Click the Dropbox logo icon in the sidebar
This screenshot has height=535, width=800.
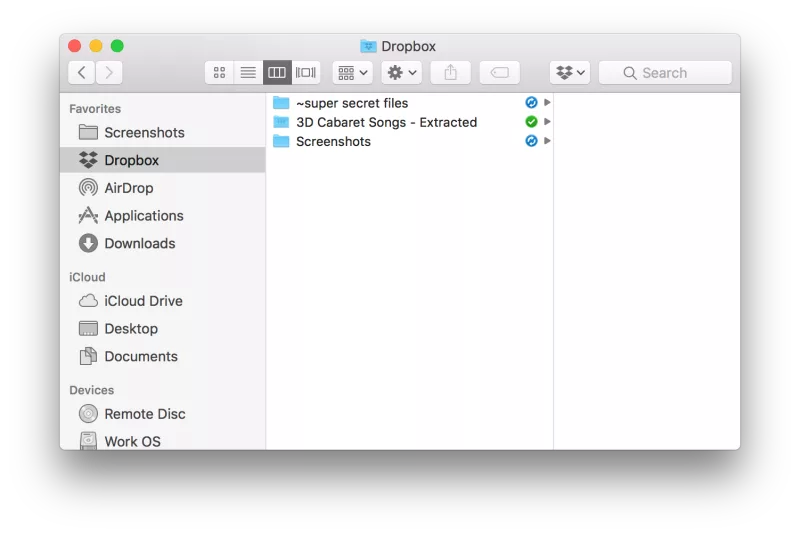[x=88, y=160]
